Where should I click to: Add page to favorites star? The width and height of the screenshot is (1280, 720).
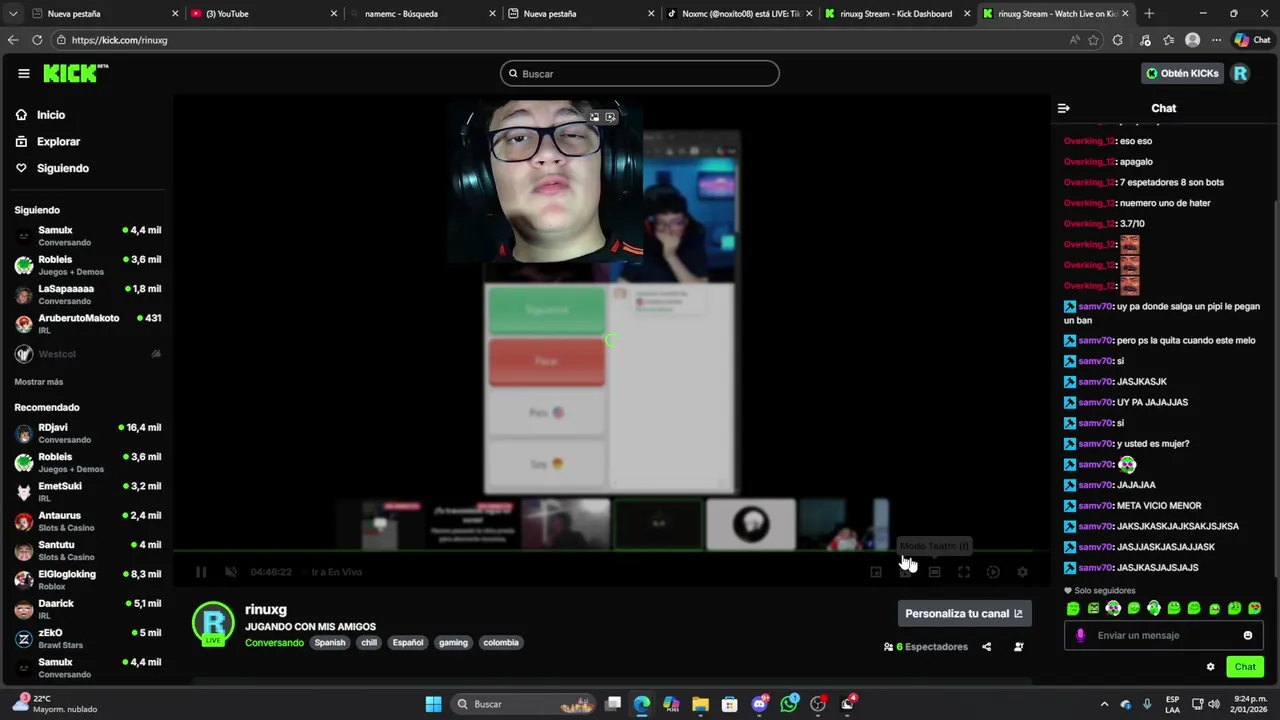click(x=1093, y=40)
